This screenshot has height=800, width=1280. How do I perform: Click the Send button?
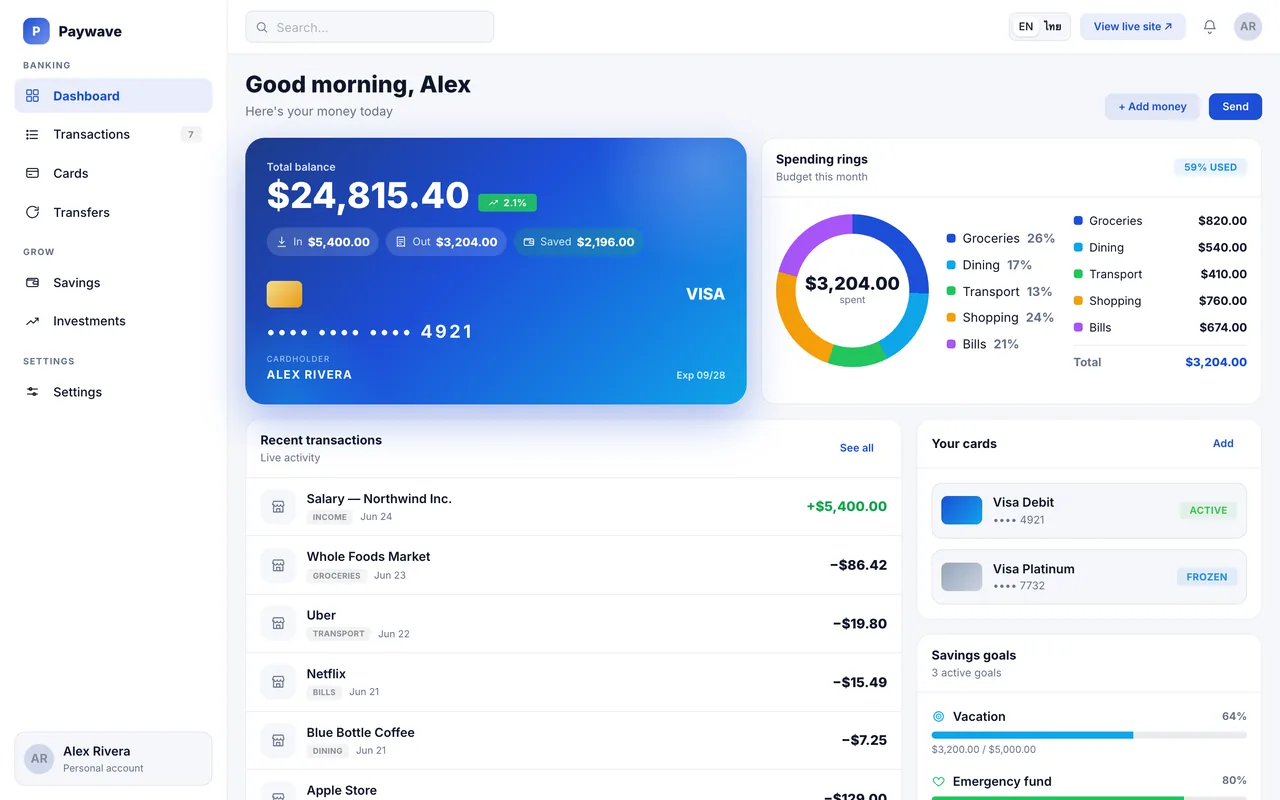(1235, 107)
